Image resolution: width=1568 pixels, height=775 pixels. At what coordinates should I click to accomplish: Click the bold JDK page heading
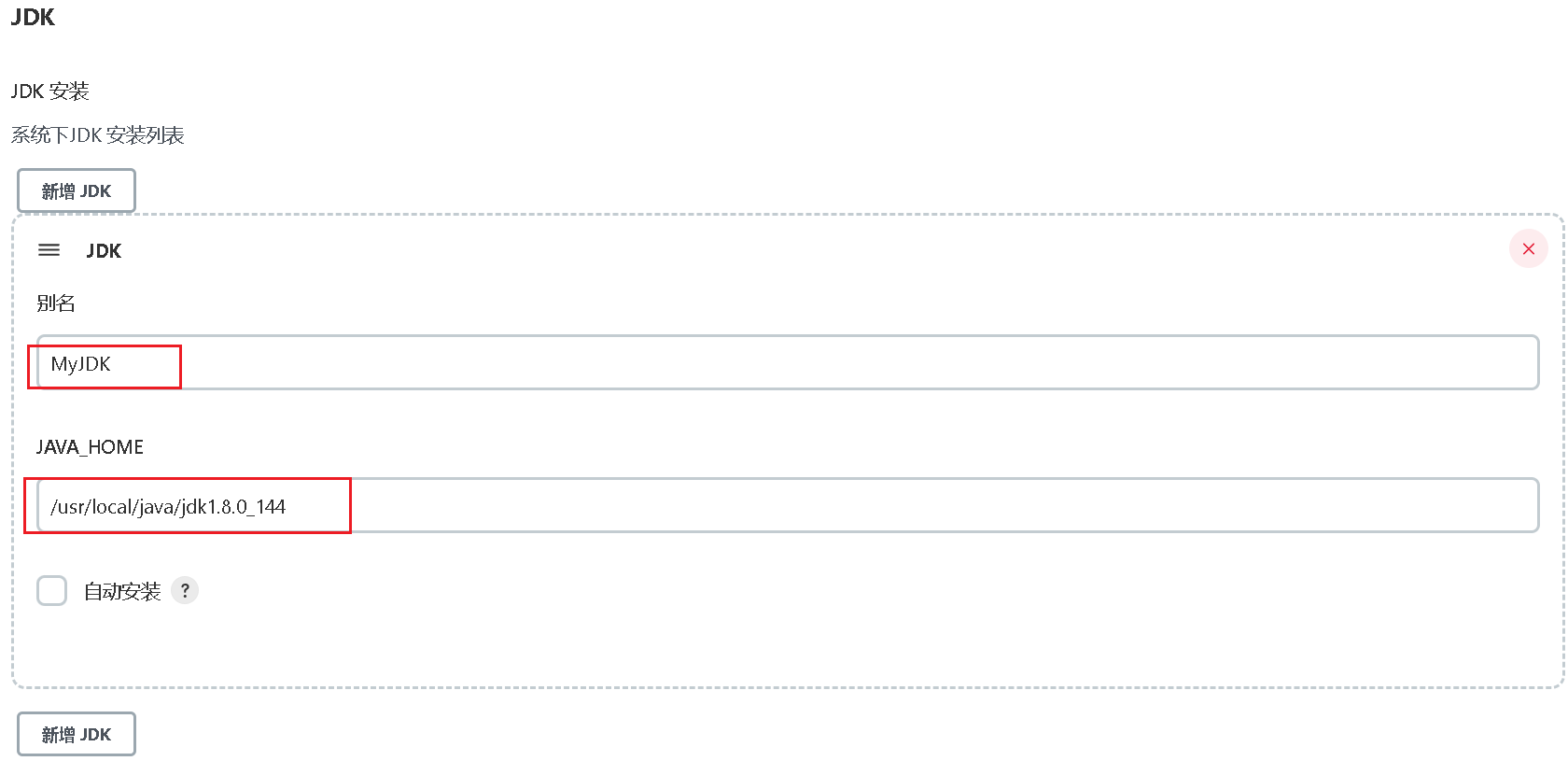click(x=33, y=17)
